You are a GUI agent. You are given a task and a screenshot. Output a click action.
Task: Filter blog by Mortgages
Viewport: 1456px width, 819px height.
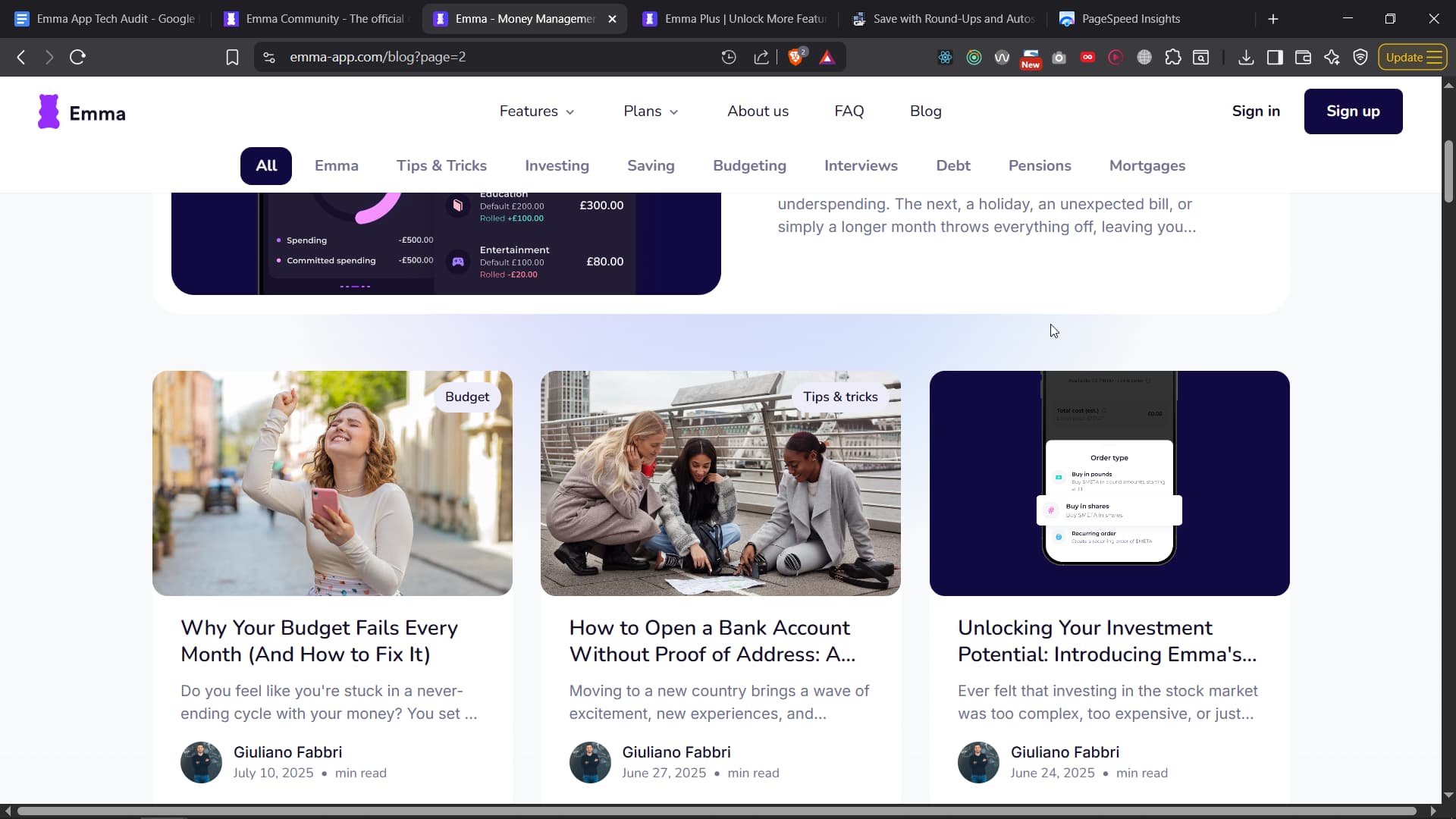(1147, 166)
